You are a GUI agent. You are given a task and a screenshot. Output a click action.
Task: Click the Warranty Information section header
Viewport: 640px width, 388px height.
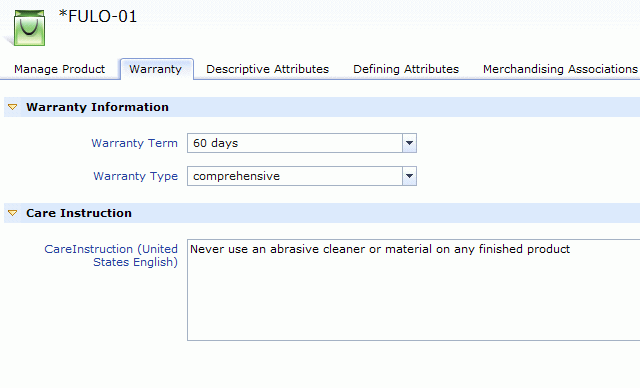point(97,107)
